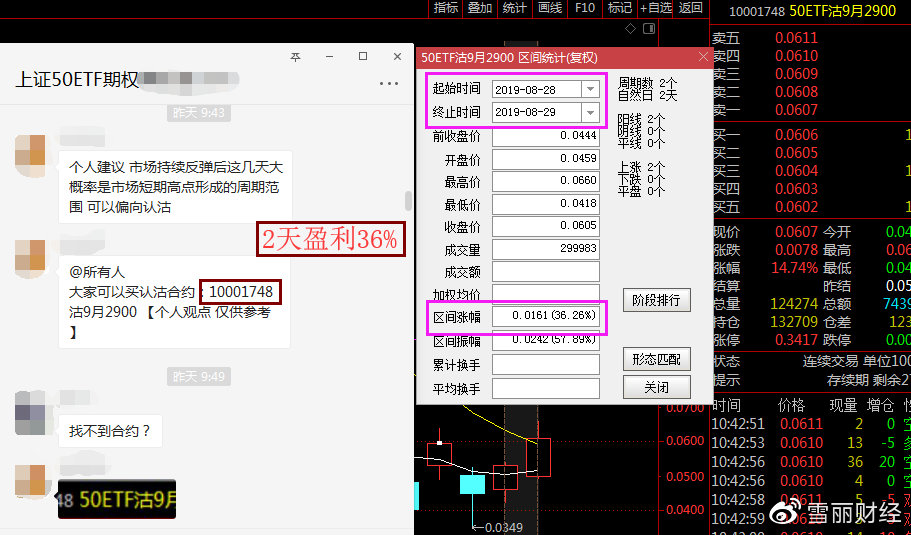This screenshot has height=535, width=911.
Task: Click the 0.0600 price axis label
Action: tap(686, 440)
